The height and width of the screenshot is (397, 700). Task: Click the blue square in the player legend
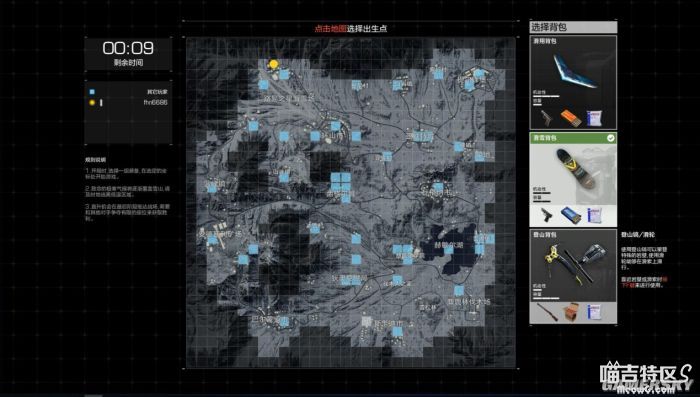[92, 92]
